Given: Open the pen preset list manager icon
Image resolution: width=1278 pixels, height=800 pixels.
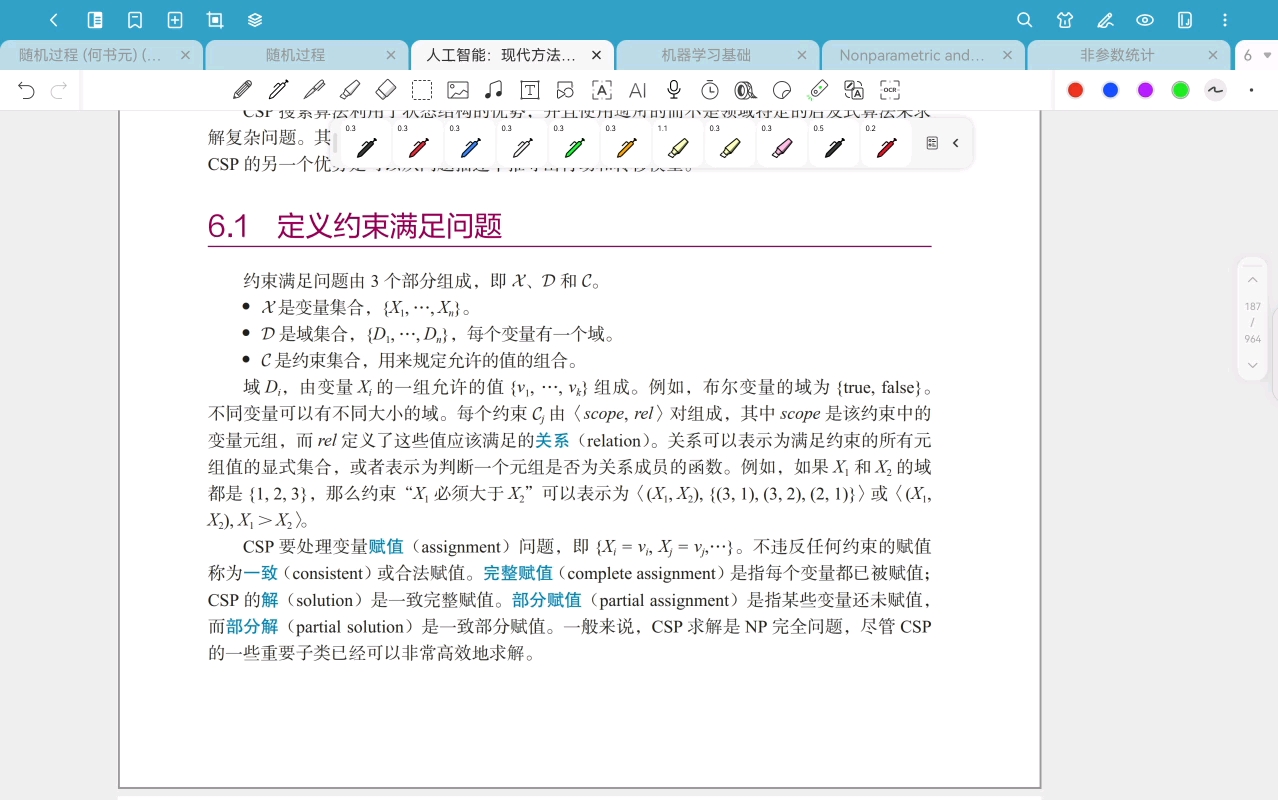Looking at the screenshot, I should click(x=932, y=143).
